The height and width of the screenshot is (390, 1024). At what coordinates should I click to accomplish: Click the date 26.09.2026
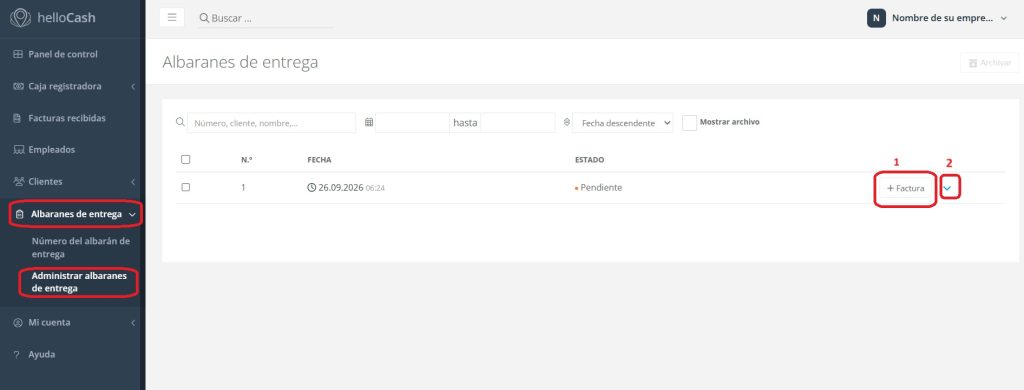tap(340, 187)
